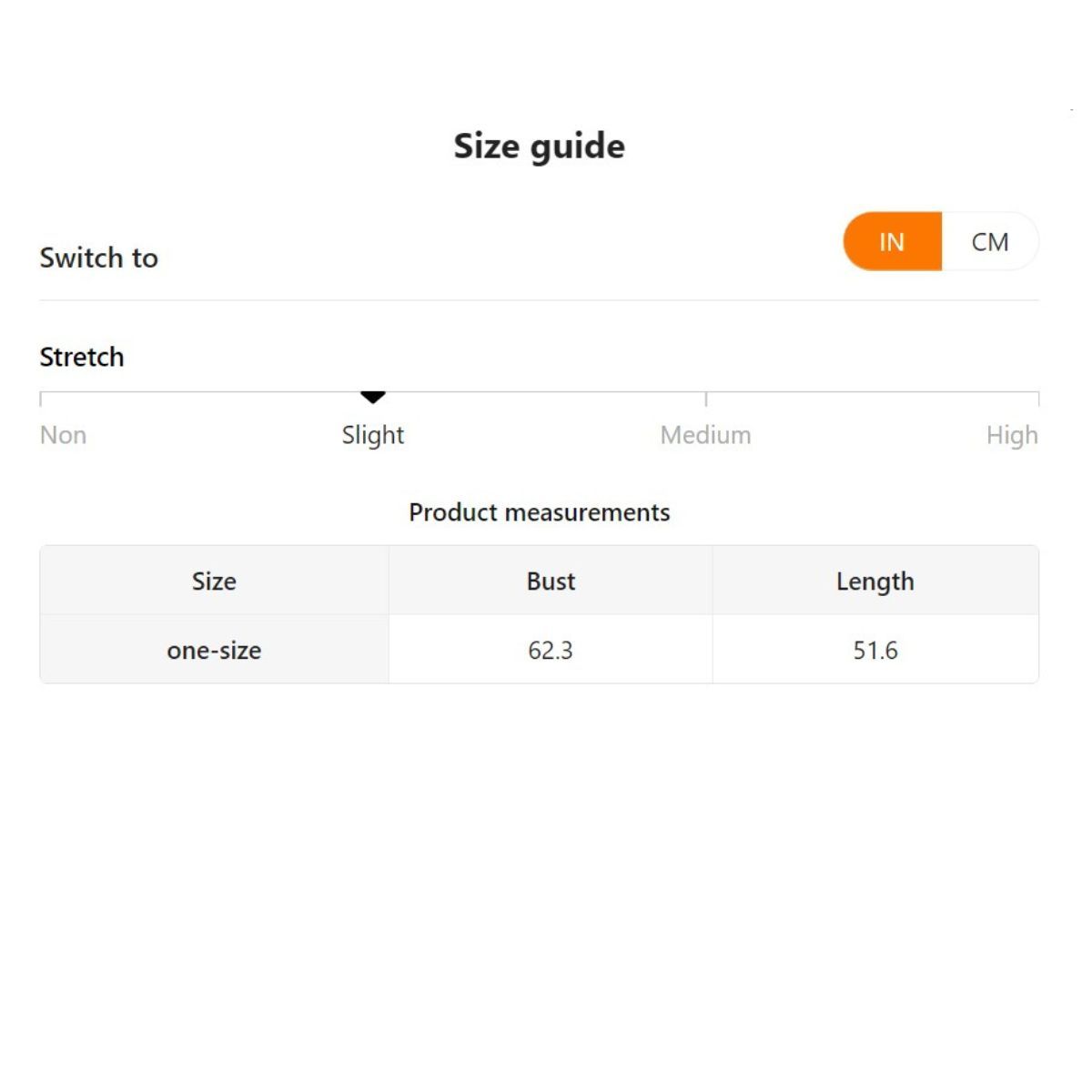Viewport: 1092px width, 1092px height.
Task: Click the High end tick of stretch scale
Action: (1038, 399)
